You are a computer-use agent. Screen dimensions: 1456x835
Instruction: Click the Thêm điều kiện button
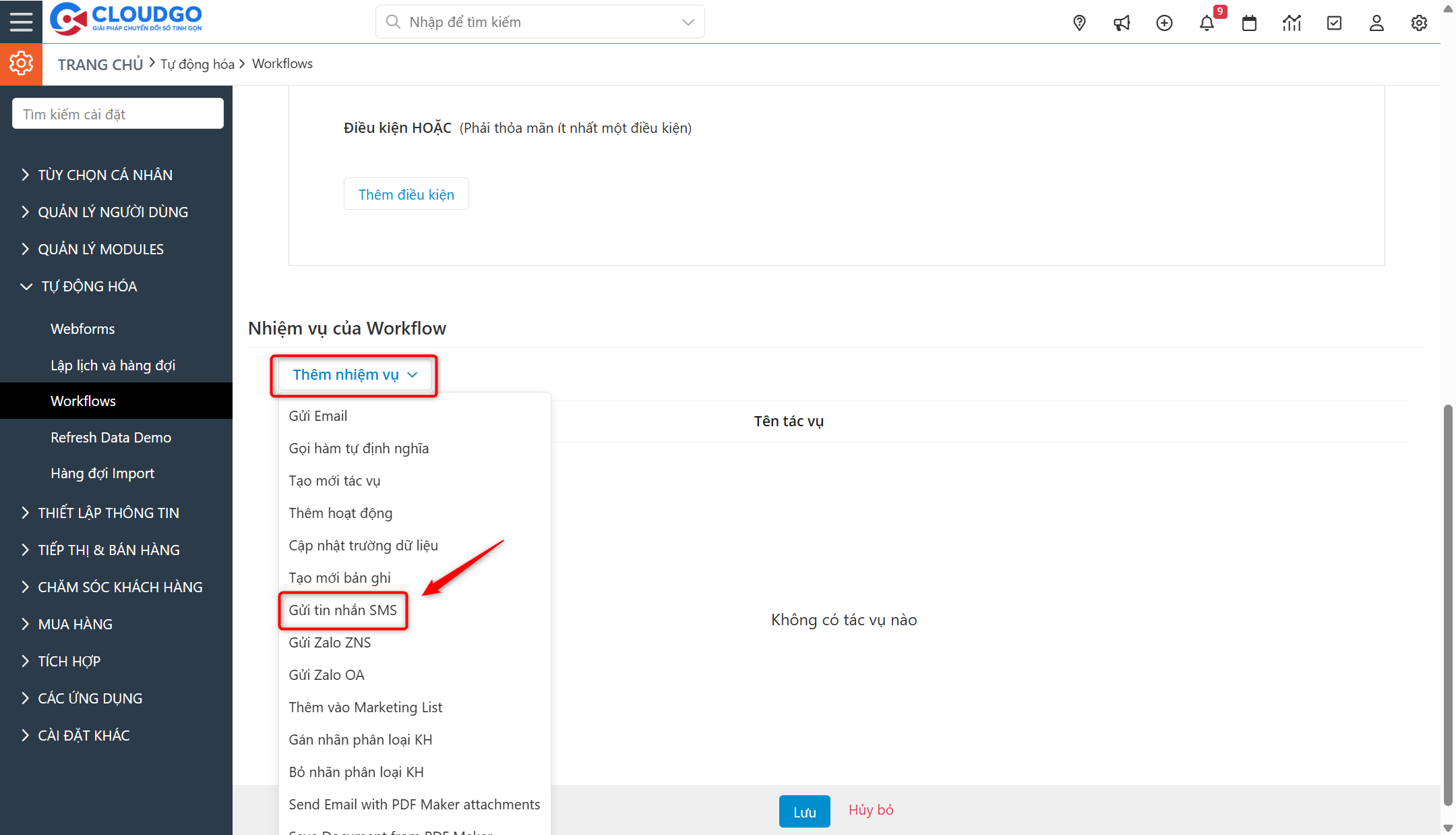click(x=406, y=194)
